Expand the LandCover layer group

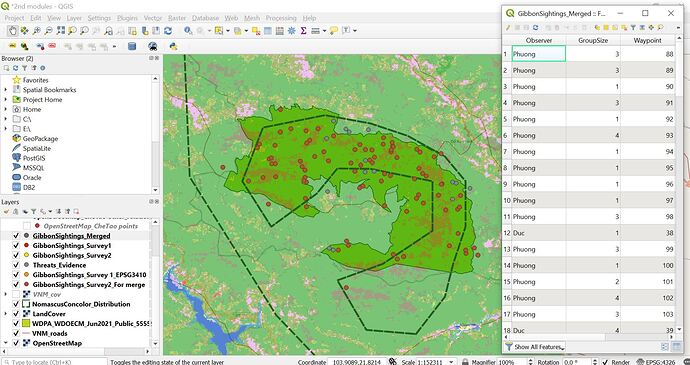pos(6,314)
